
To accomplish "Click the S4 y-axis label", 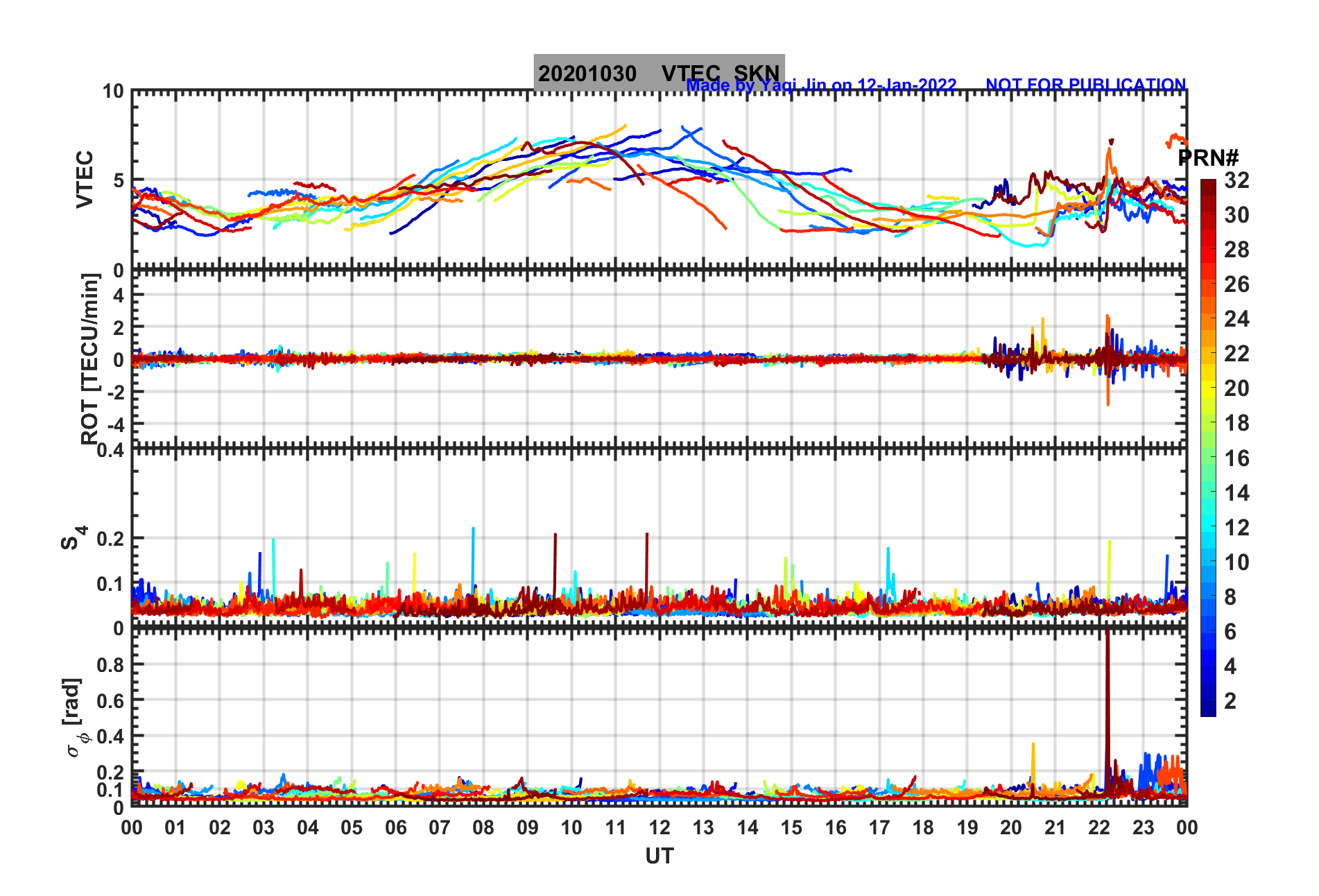I will [74, 537].
